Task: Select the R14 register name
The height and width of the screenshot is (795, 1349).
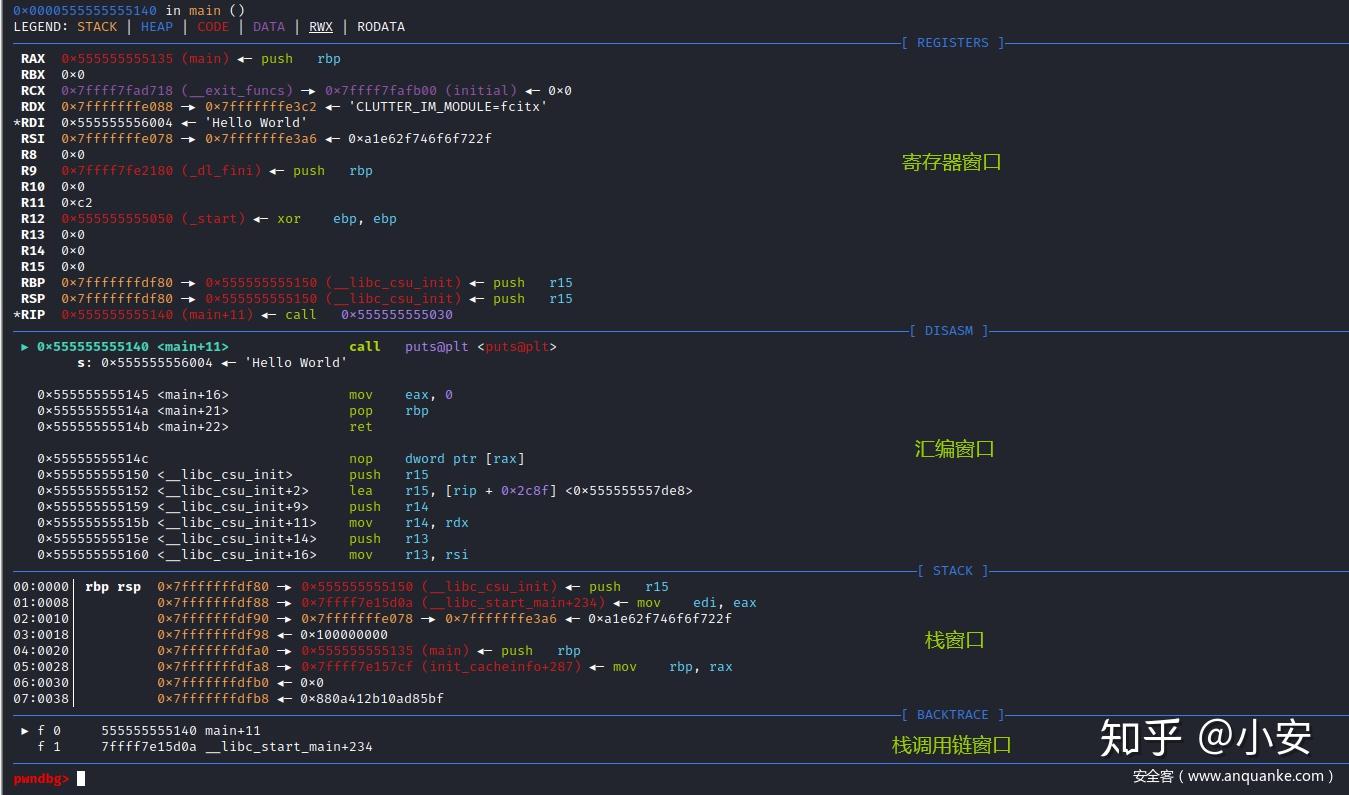Action: [x=33, y=250]
